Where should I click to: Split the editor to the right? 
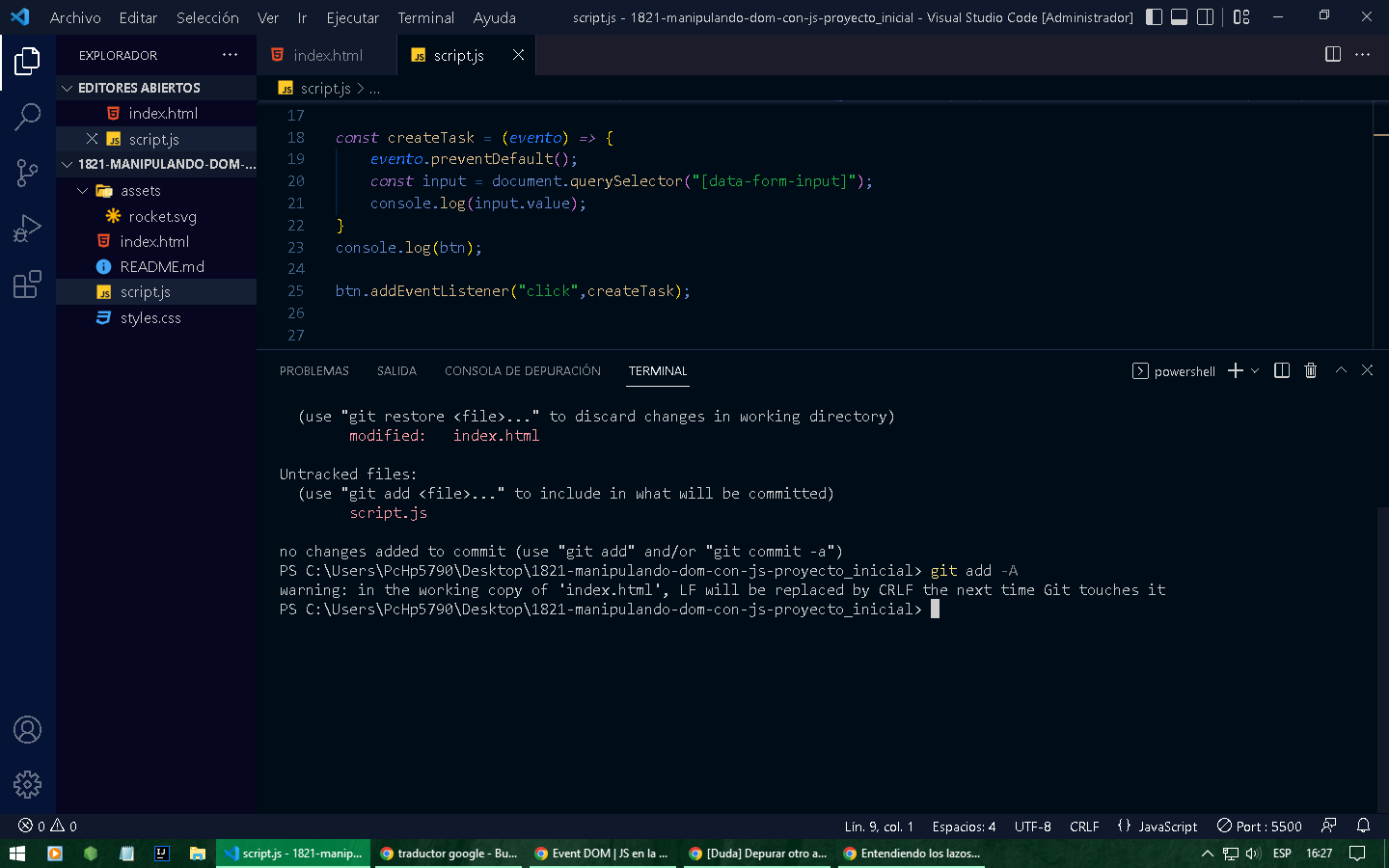1333,54
